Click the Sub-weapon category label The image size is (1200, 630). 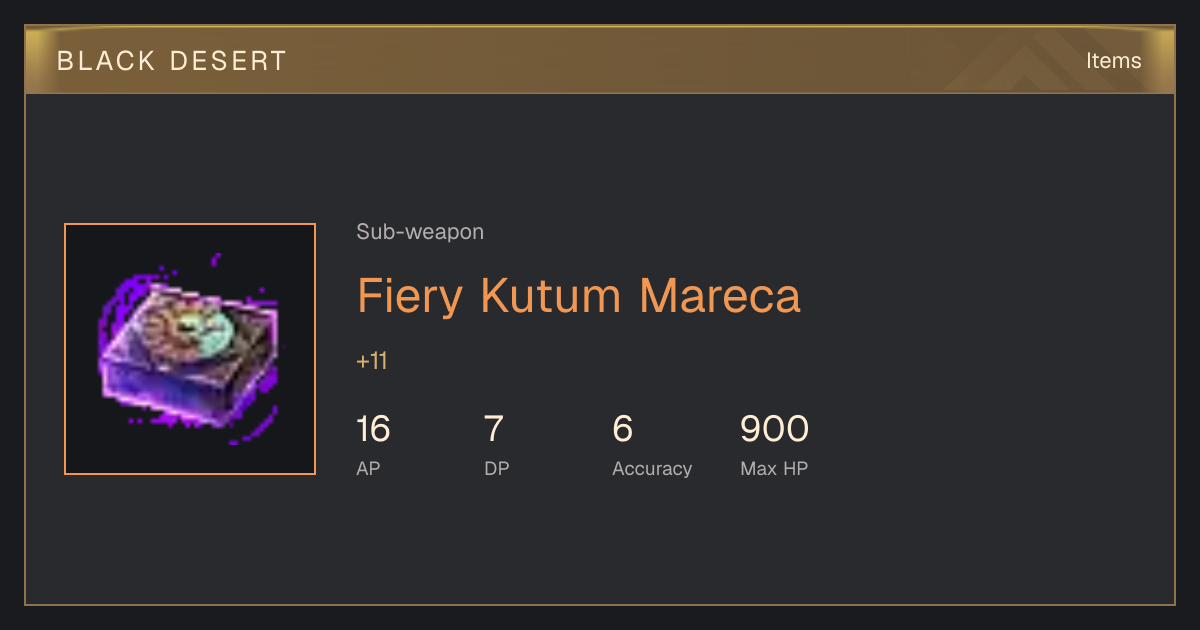pyautogui.click(x=420, y=232)
